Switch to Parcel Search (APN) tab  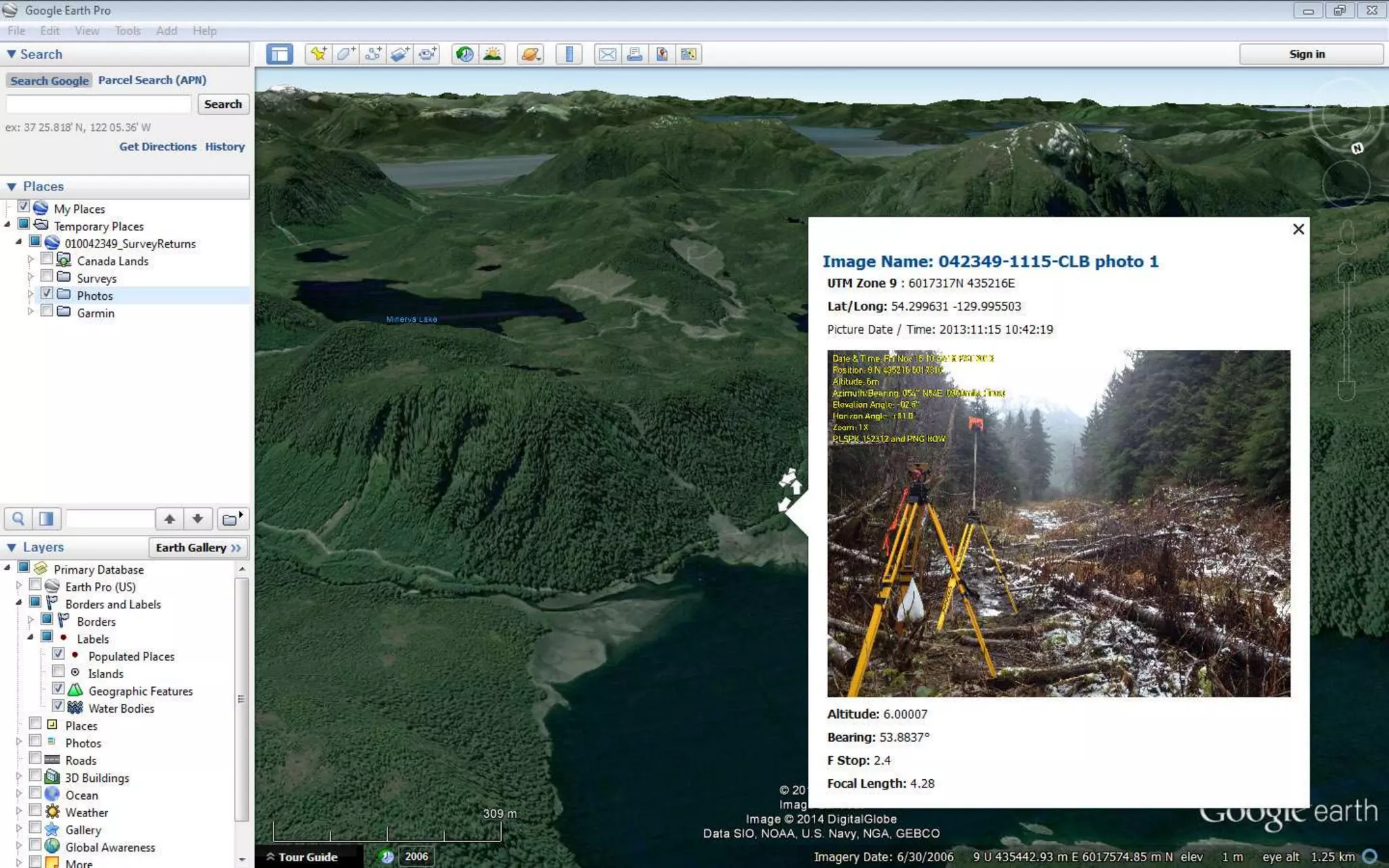click(x=152, y=80)
